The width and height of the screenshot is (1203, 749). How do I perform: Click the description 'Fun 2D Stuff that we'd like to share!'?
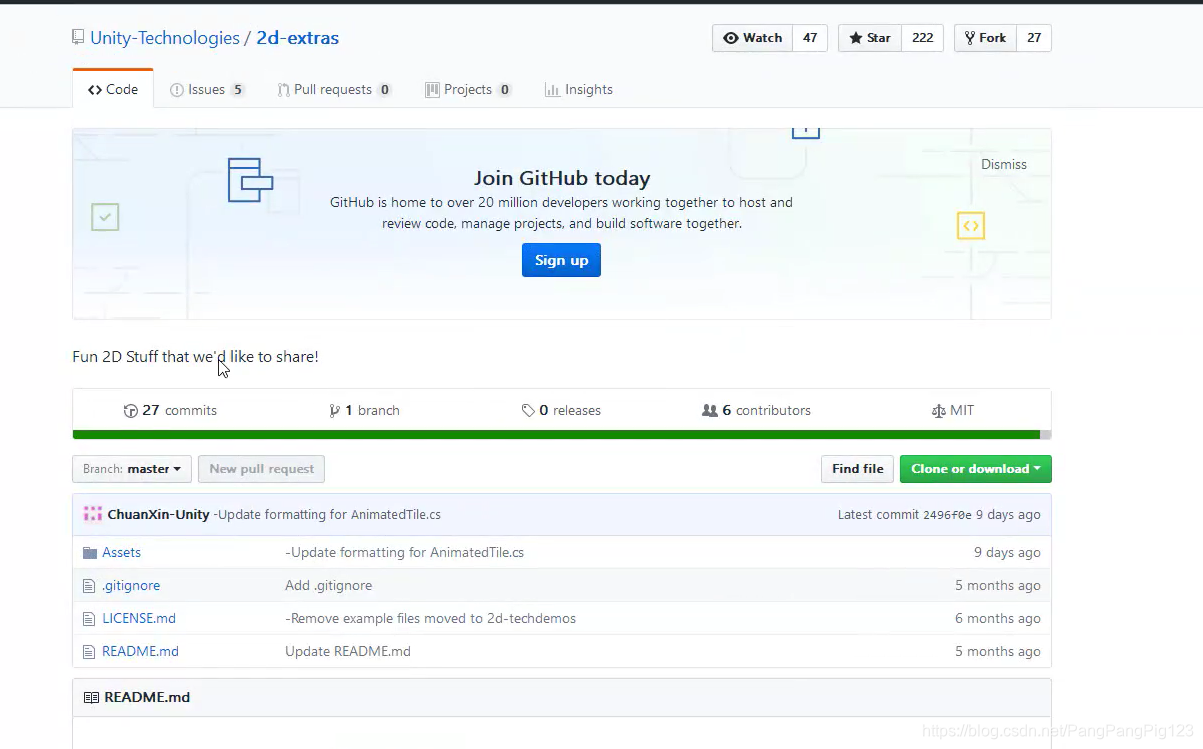[195, 356]
